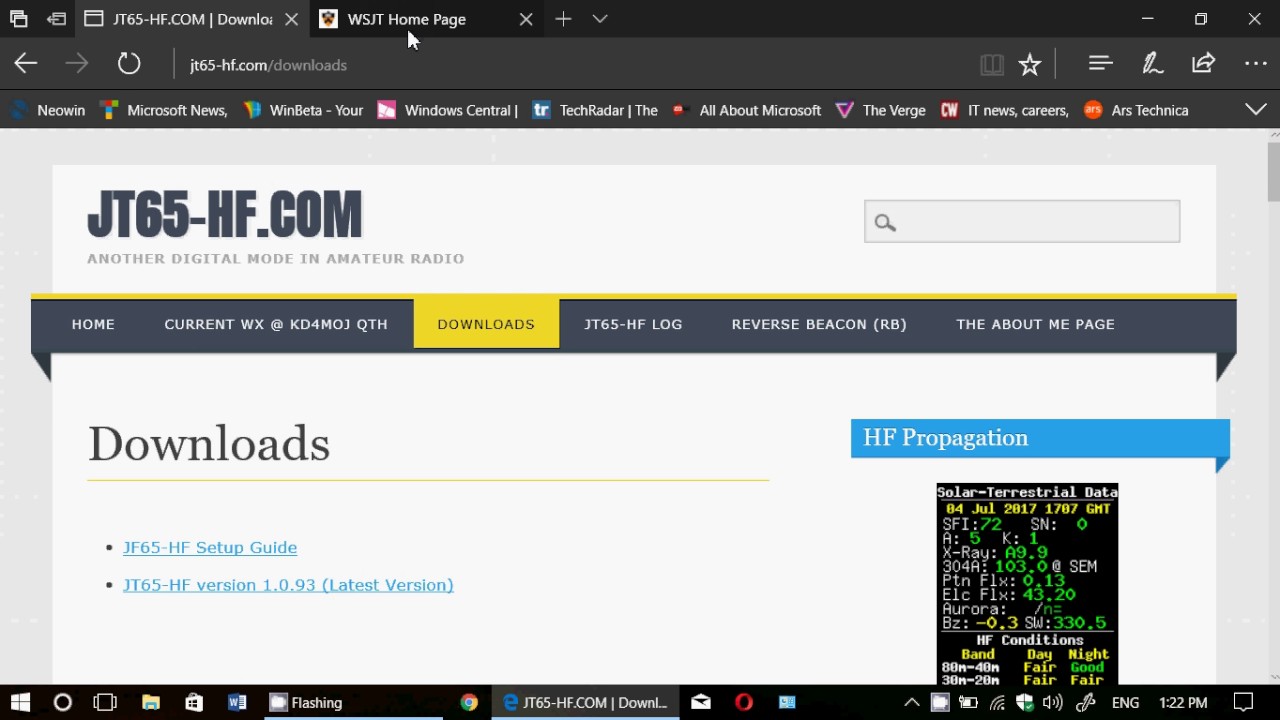
Task: Open Store from taskbar
Action: [x=194, y=702]
